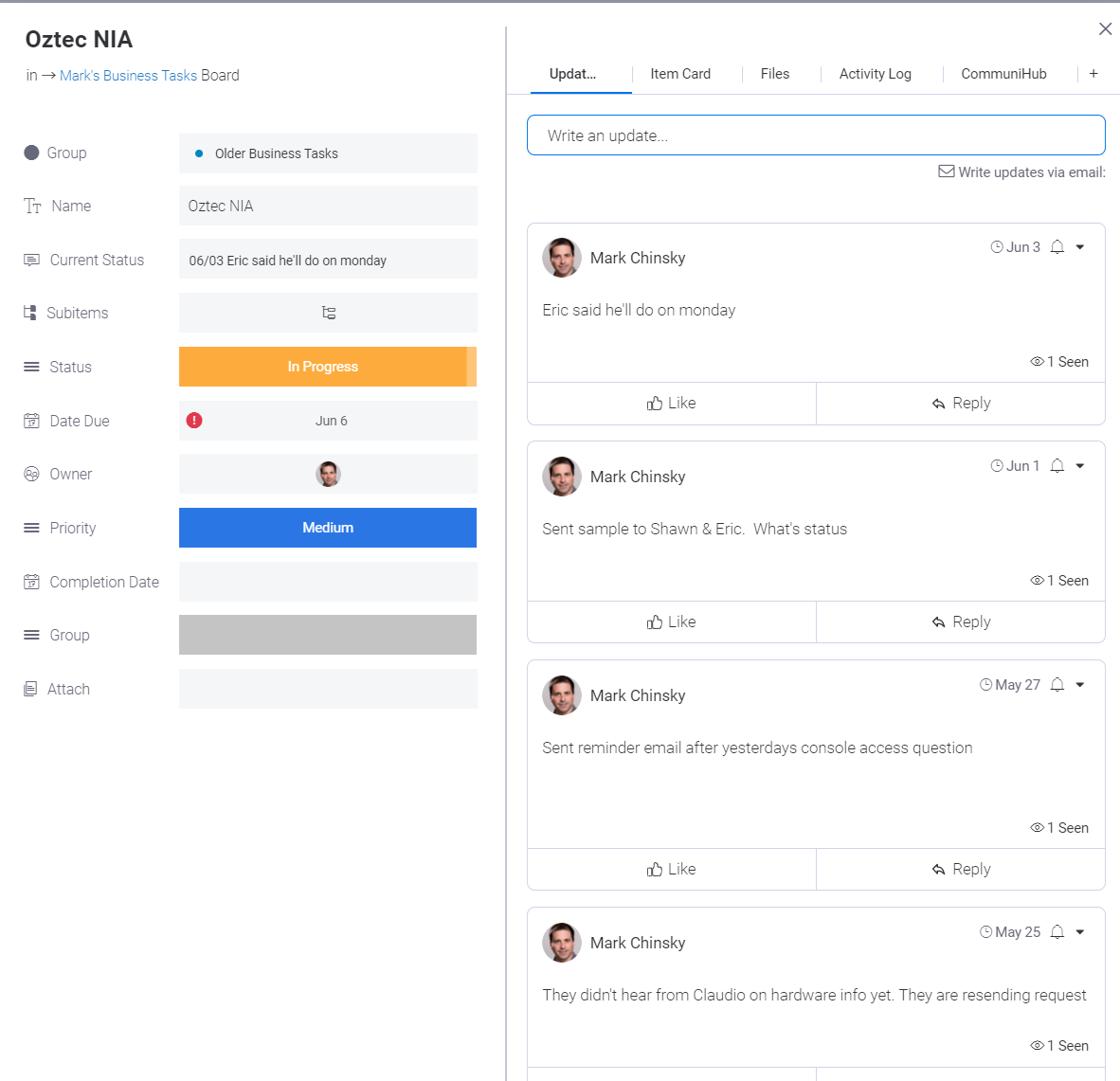Edit the Name field Oztec NIA
The height and width of the screenshot is (1081, 1120).
[x=328, y=206]
